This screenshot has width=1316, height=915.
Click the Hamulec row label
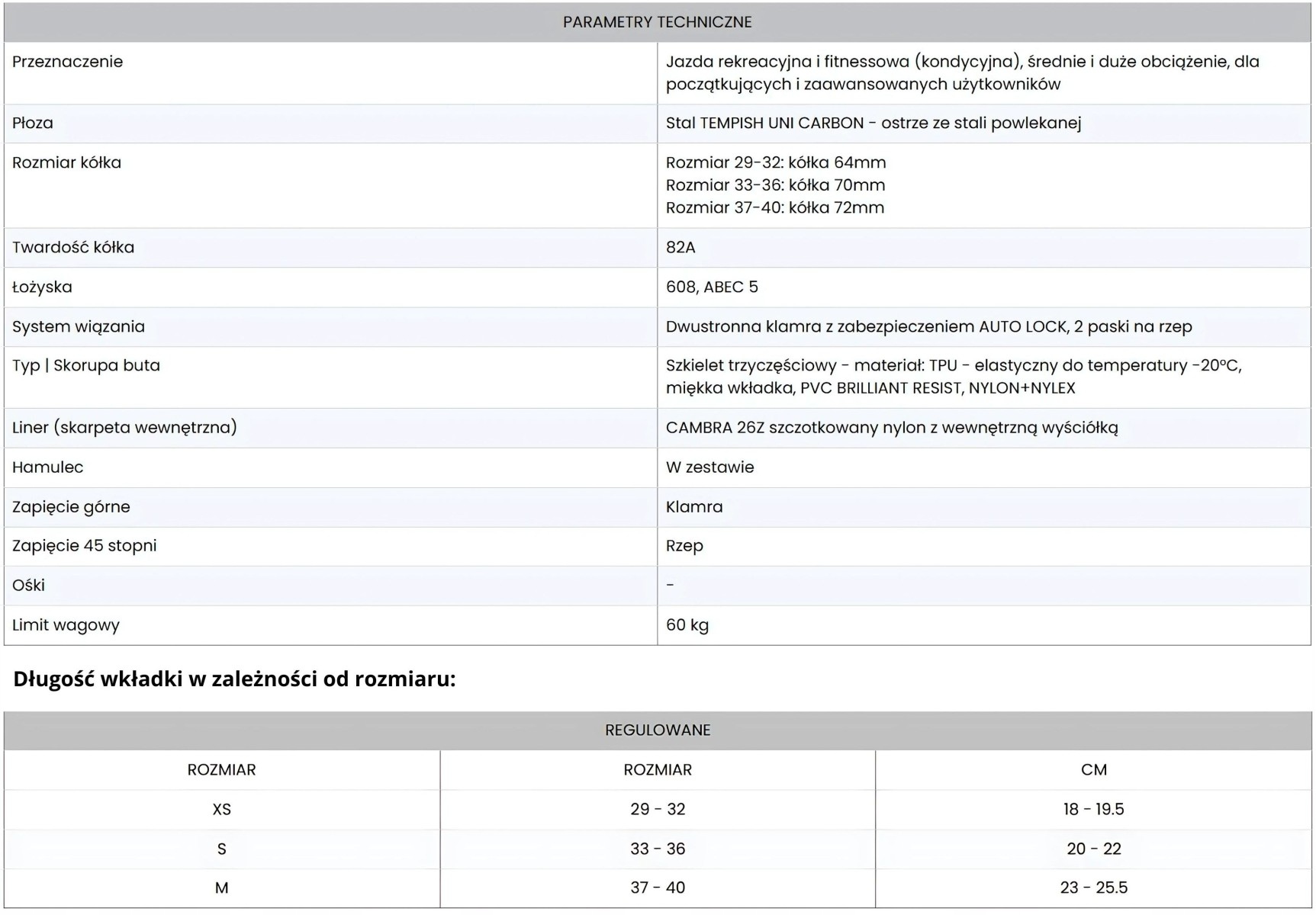(x=47, y=467)
